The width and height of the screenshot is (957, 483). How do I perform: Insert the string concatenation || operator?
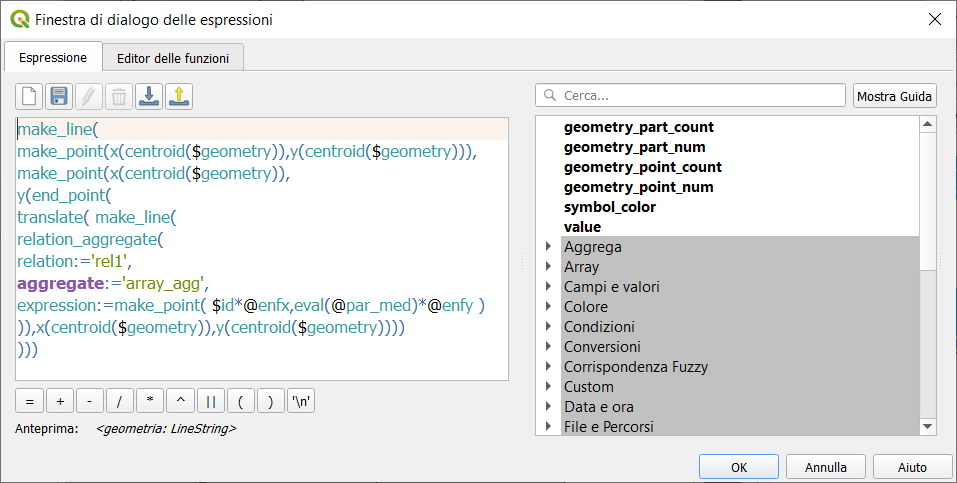click(x=210, y=401)
